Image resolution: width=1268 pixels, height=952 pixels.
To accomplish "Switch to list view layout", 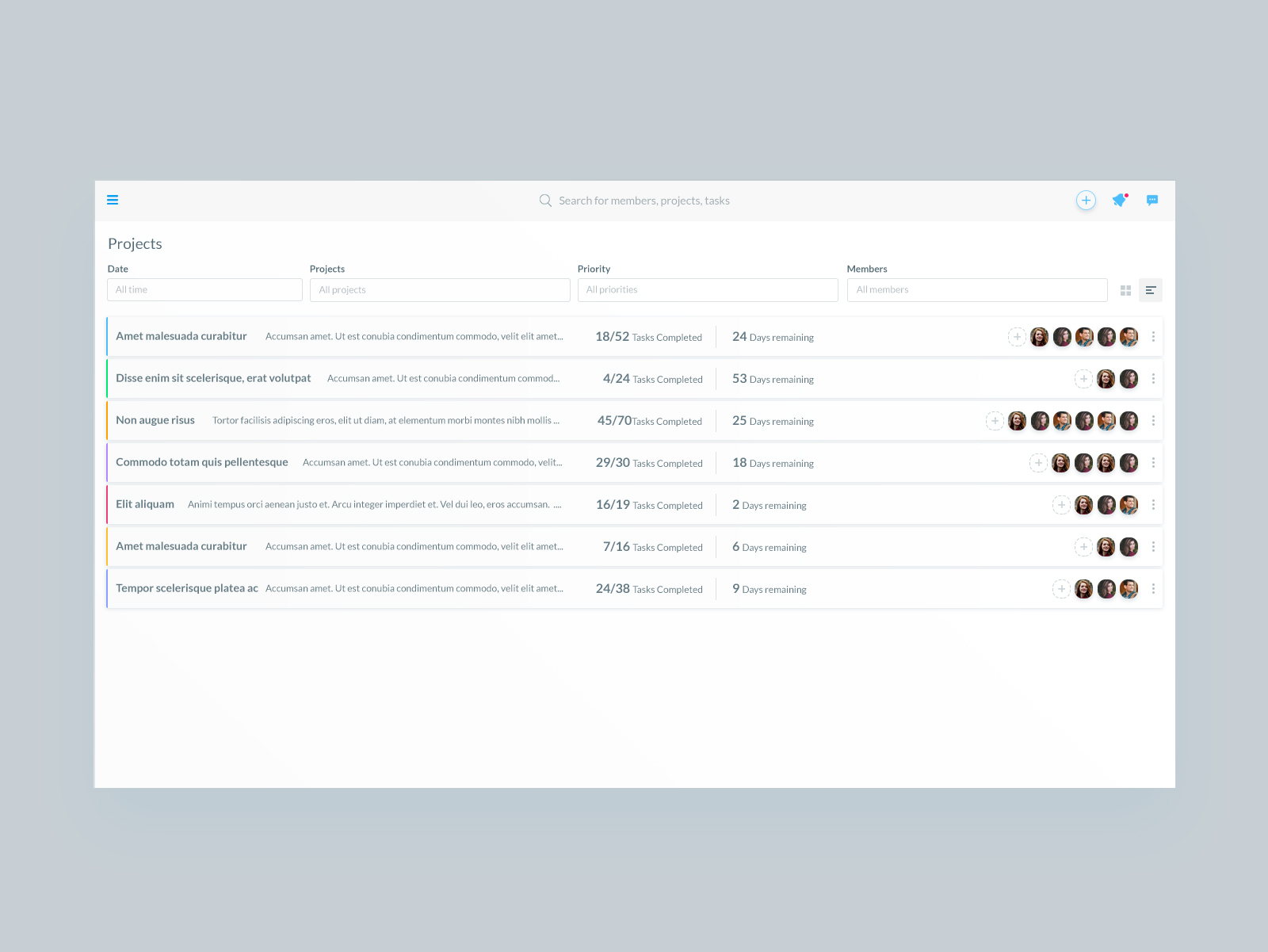I will (x=1151, y=289).
